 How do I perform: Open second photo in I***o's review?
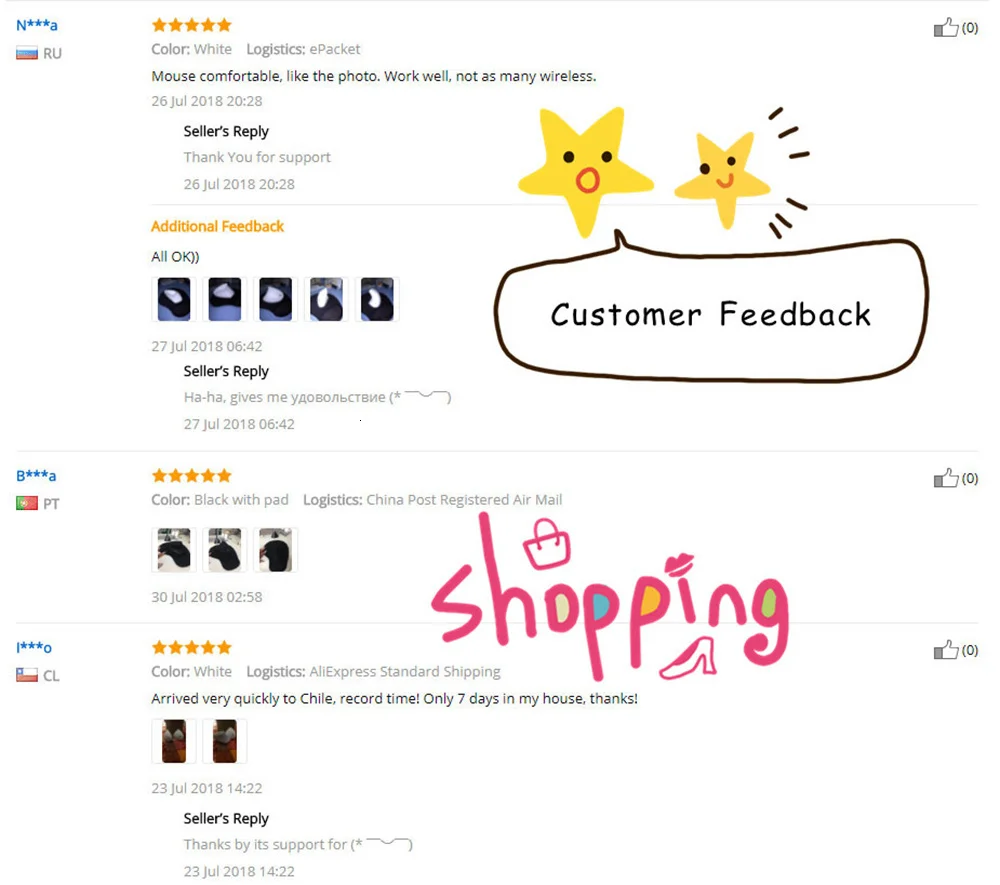pyautogui.click(x=224, y=741)
